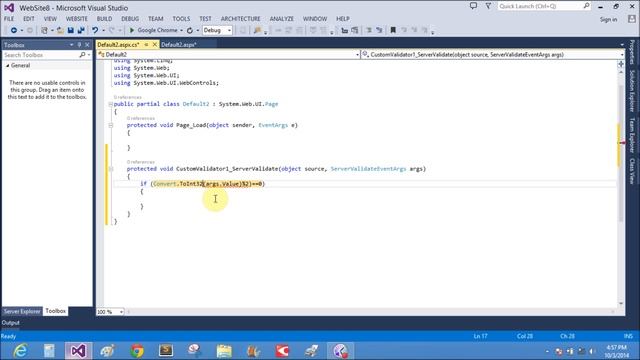This screenshot has width=640, height=360.
Task: Open File Explorer from the taskbar
Action: tap(224, 351)
